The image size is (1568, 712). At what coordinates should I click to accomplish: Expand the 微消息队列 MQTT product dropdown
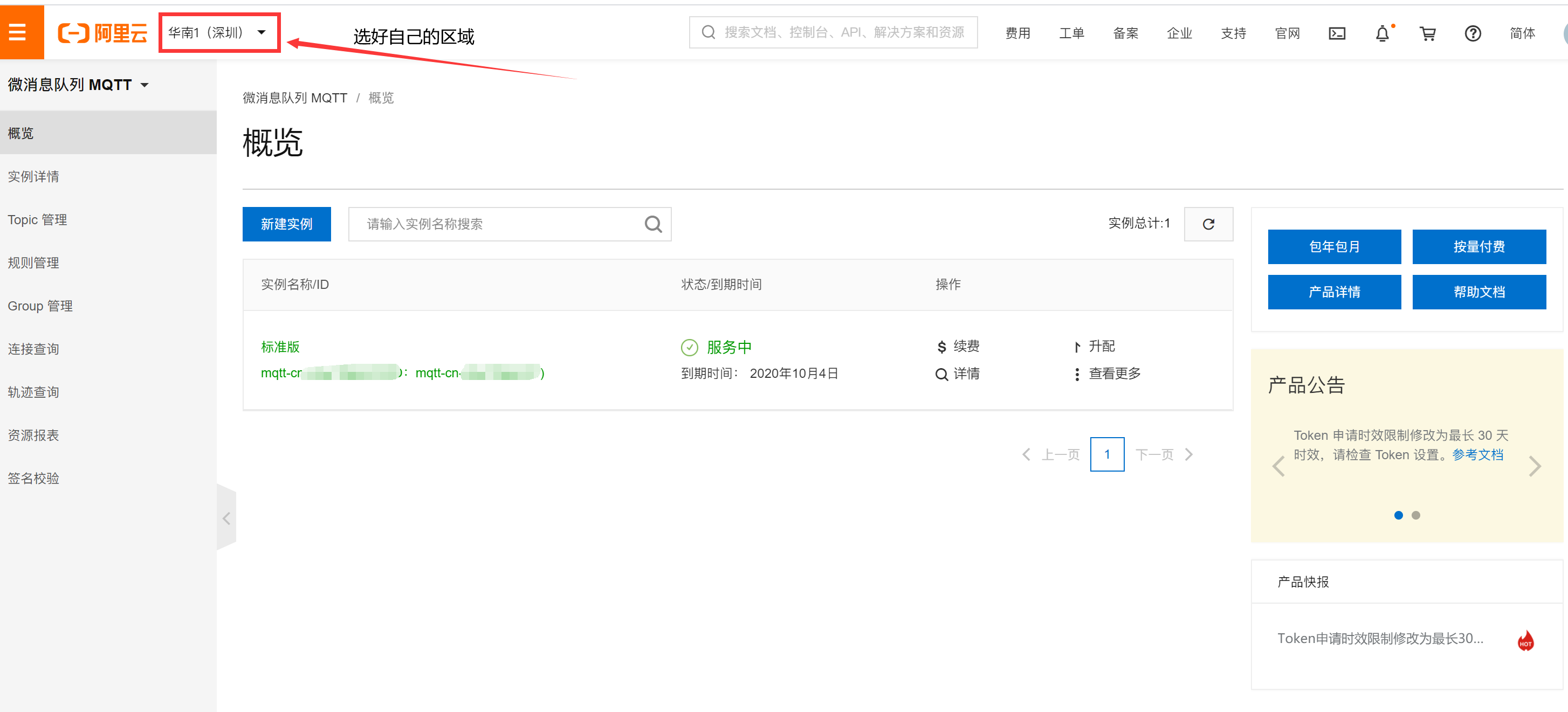(x=78, y=85)
